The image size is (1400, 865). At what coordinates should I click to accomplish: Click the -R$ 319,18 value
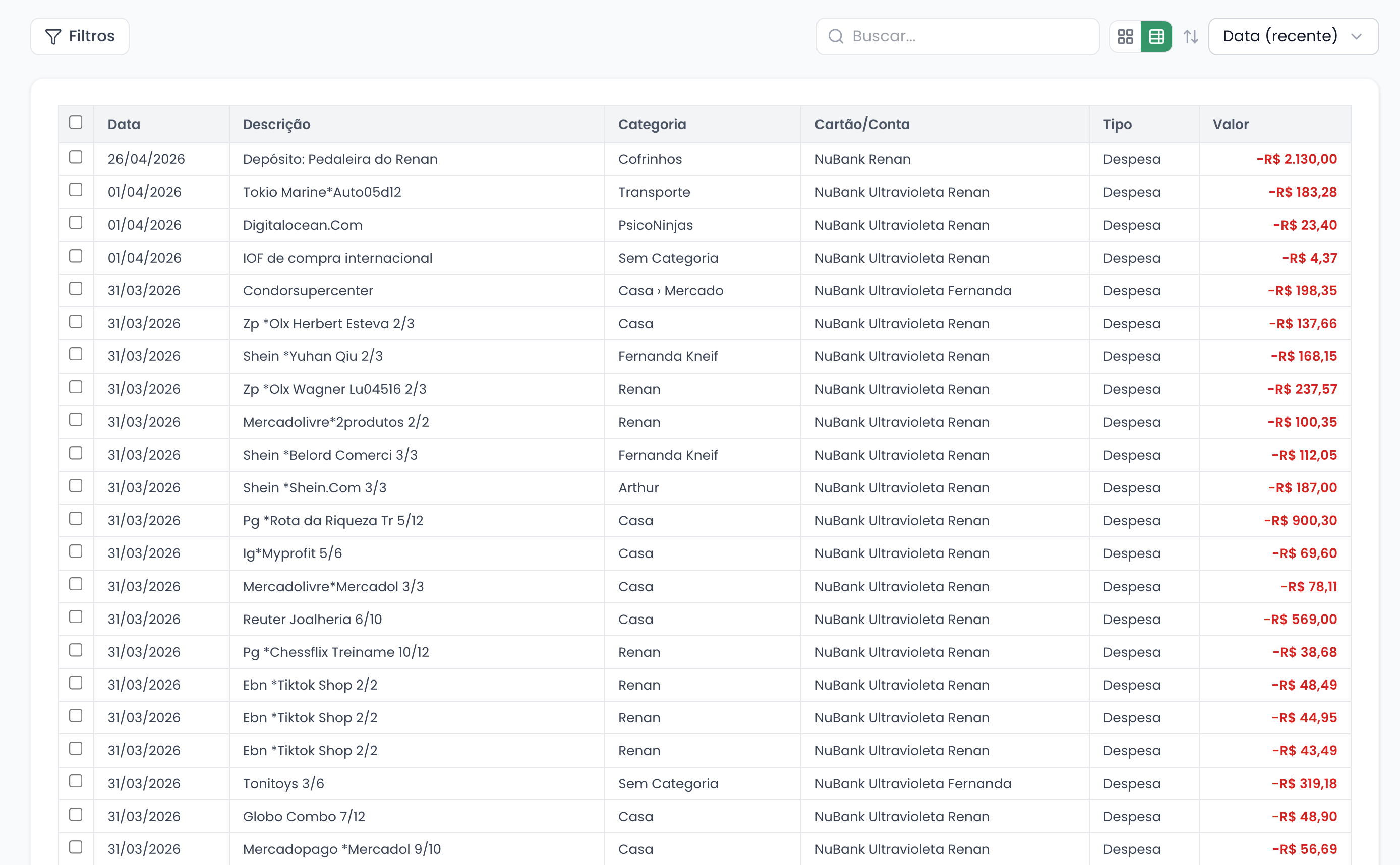(x=1304, y=784)
